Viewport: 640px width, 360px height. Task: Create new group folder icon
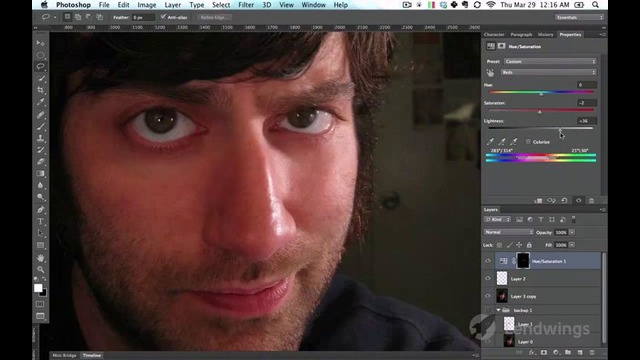click(568, 352)
